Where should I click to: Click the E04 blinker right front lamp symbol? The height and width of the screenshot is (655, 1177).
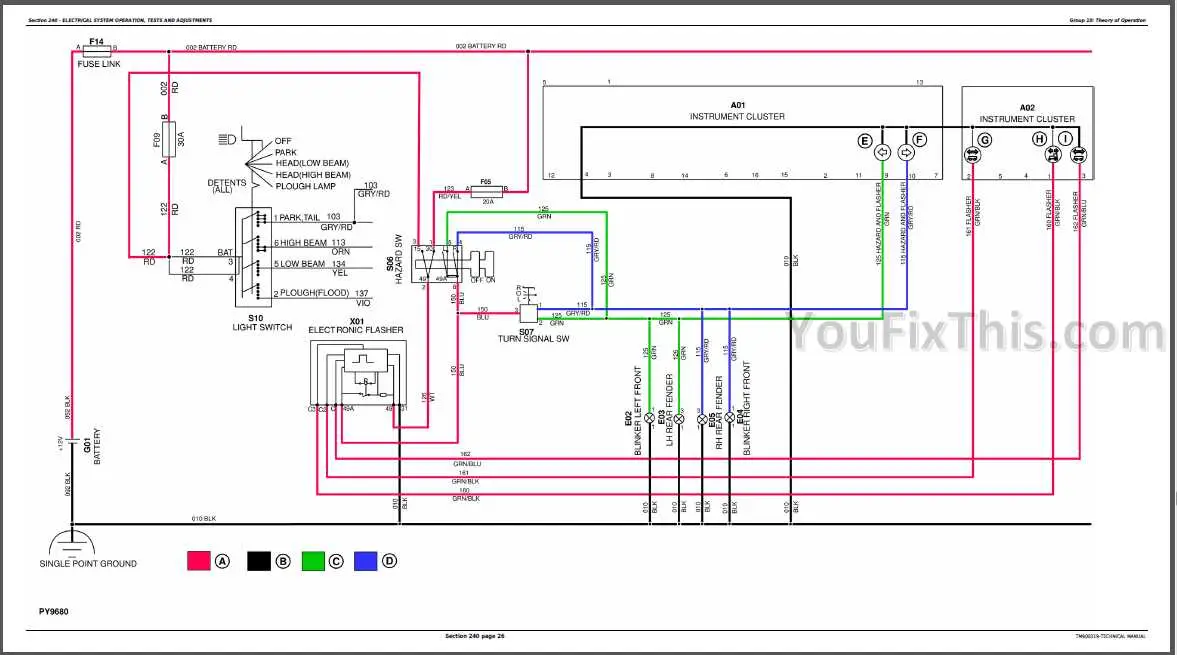pyautogui.click(x=730, y=418)
